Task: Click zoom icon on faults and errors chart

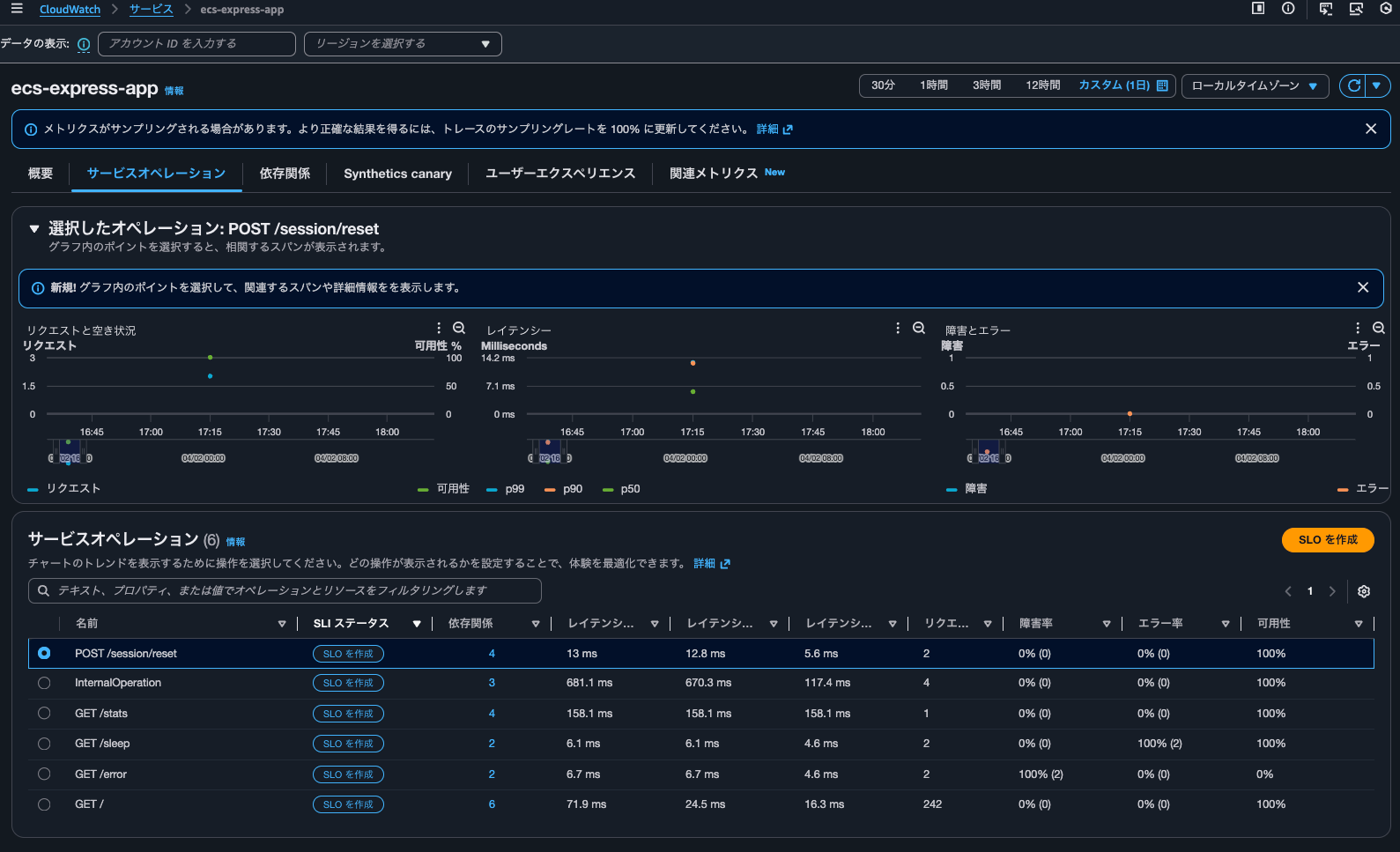Action: pos(1378,328)
